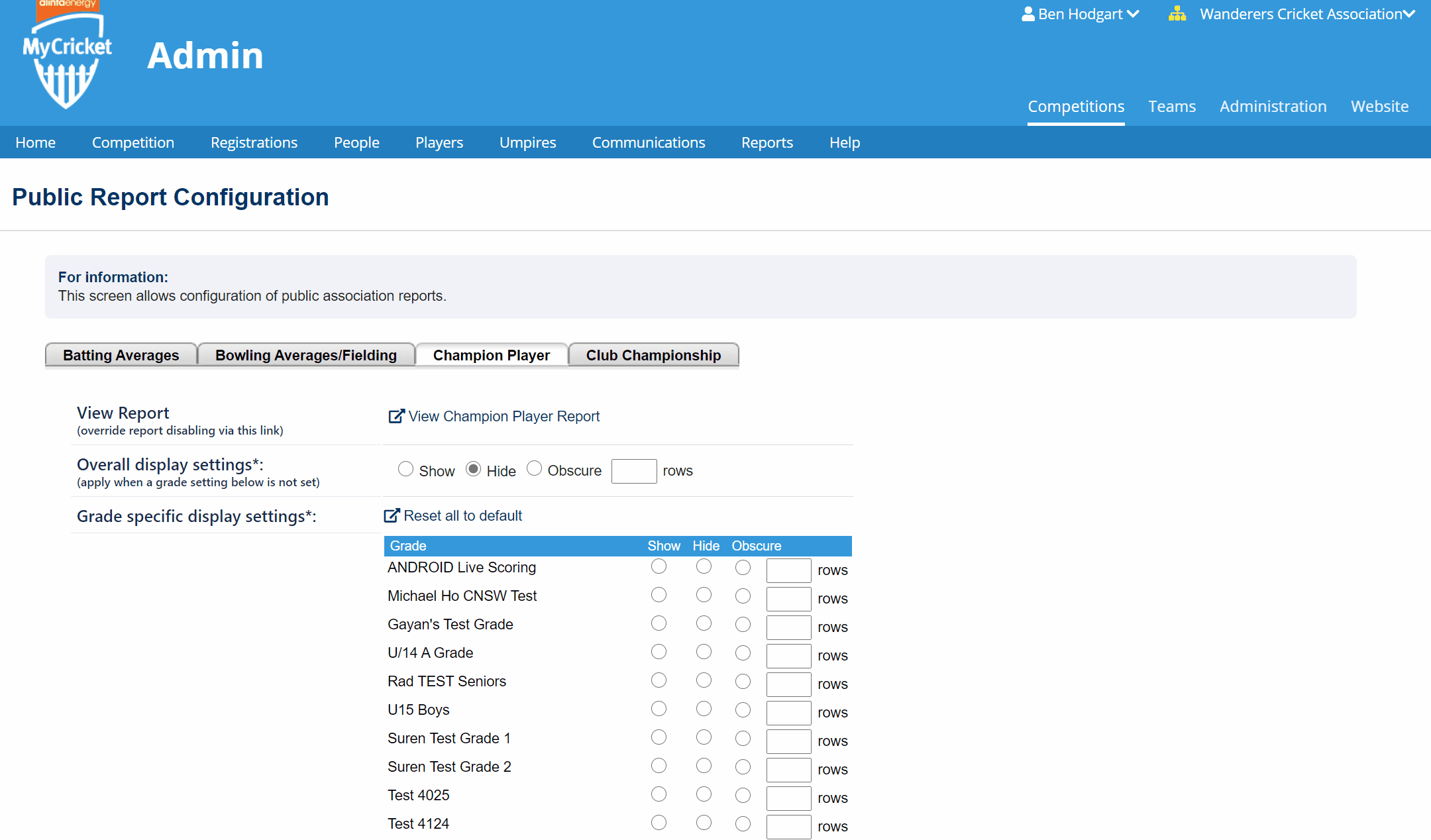The width and height of the screenshot is (1431, 840).
Task: Open the Teams top section
Action: [x=1172, y=107]
